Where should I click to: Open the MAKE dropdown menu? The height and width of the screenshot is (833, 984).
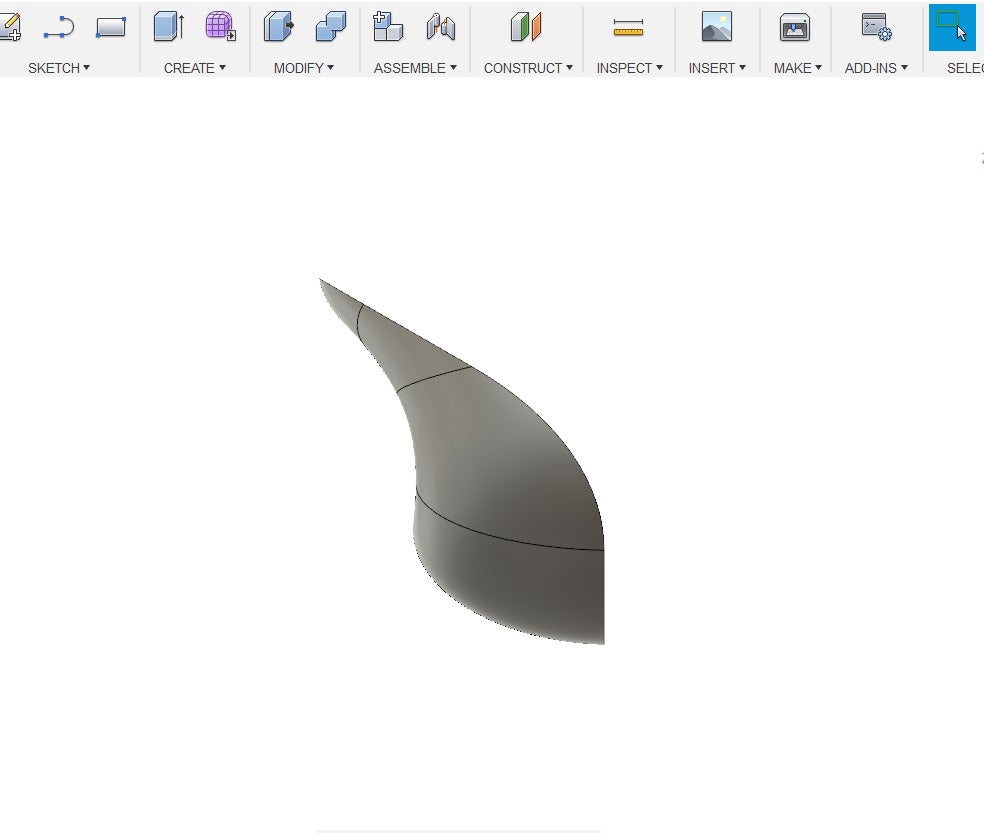click(797, 68)
